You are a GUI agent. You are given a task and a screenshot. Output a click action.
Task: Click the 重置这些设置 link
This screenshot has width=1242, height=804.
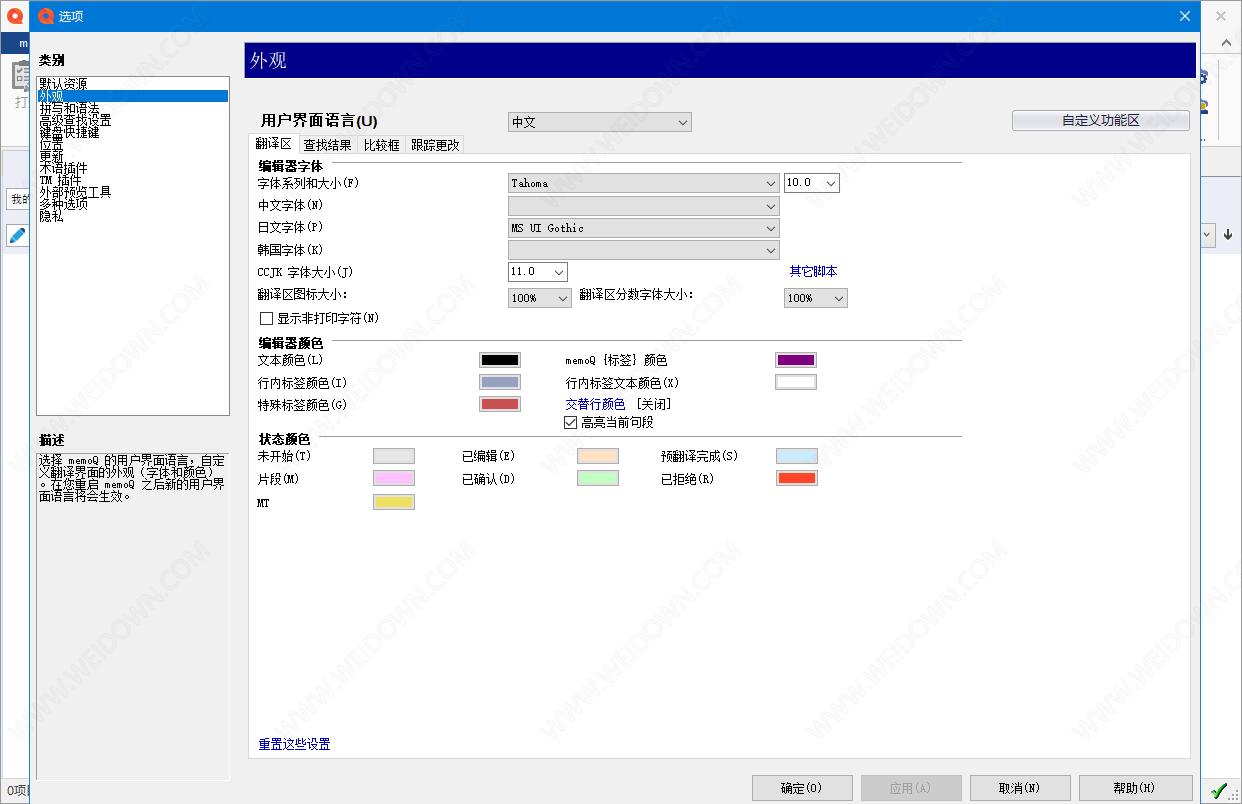[x=294, y=744]
